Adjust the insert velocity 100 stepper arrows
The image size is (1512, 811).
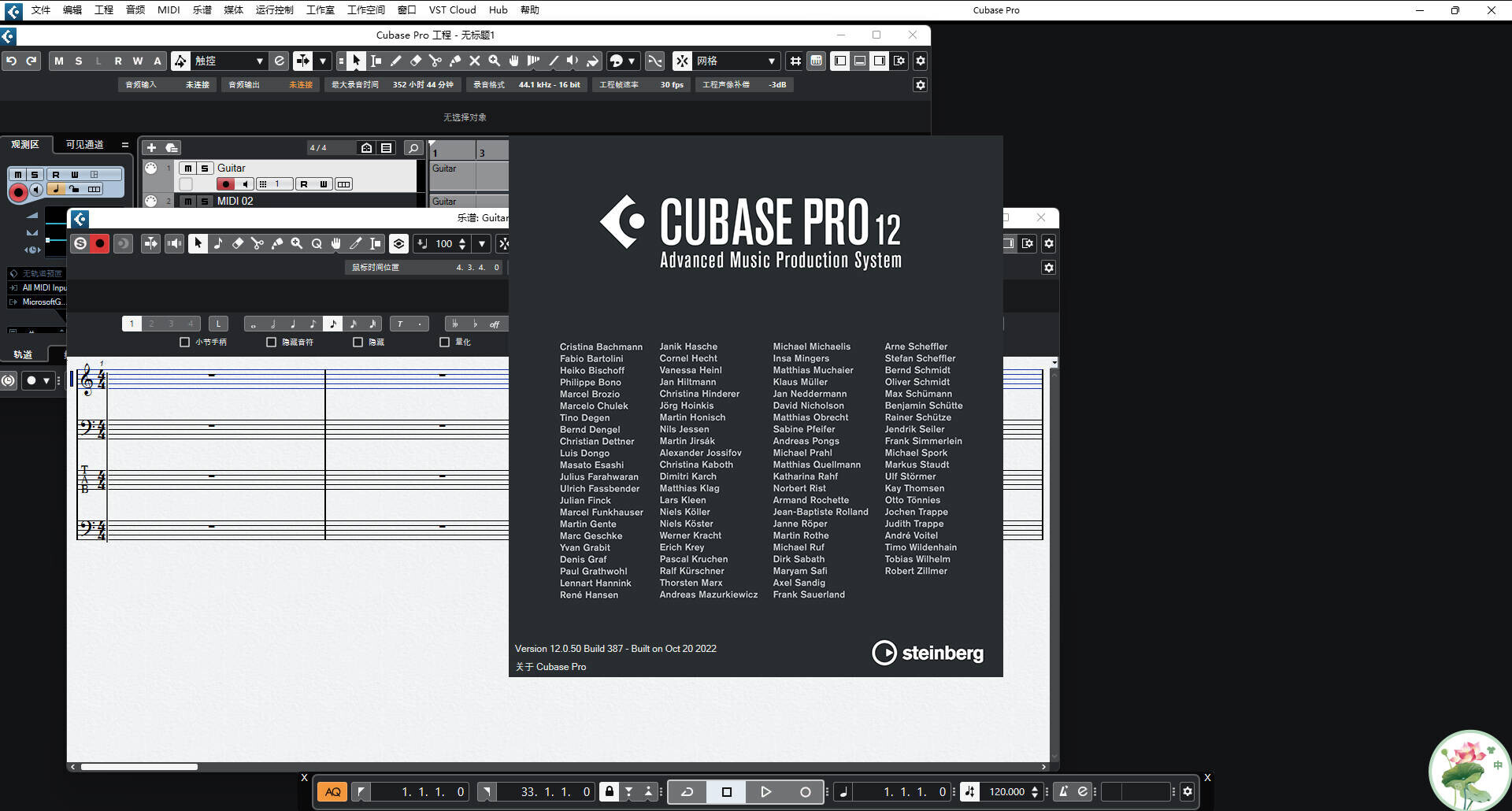pyautogui.click(x=462, y=244)
